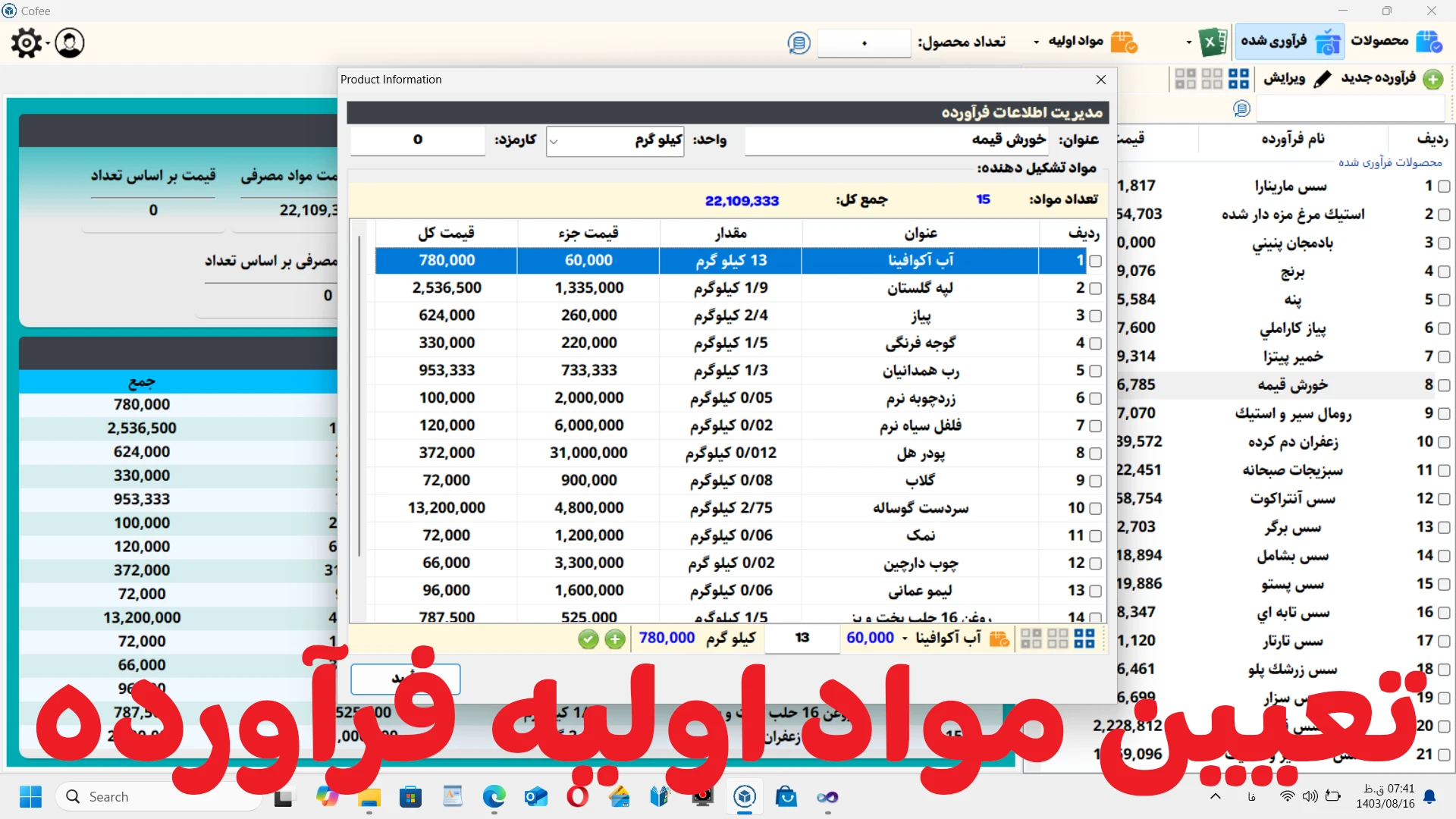Select checkbox for ingredient row 10 سردست گوساله
This screenshot has height=819, width=1456.
click(x=1095, y=509)
